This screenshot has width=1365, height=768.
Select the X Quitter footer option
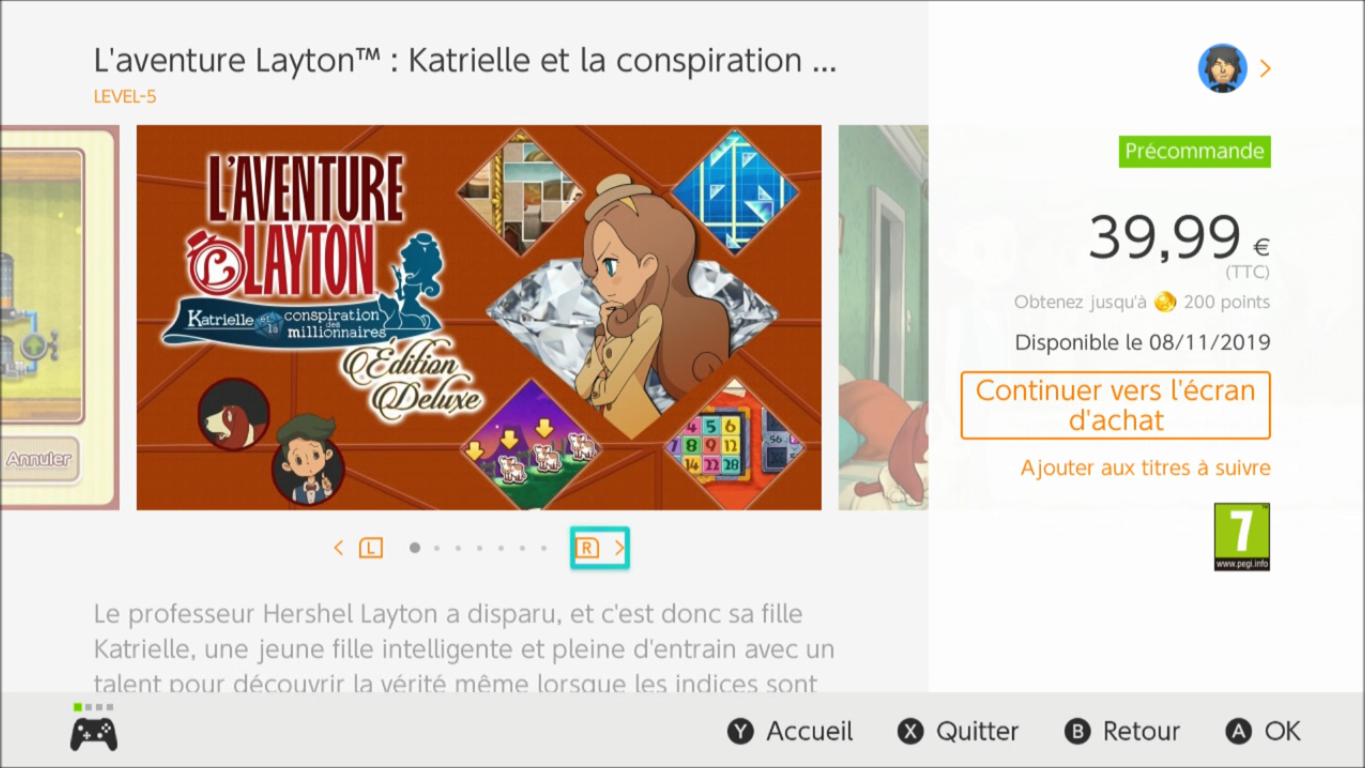coord(958,732)
